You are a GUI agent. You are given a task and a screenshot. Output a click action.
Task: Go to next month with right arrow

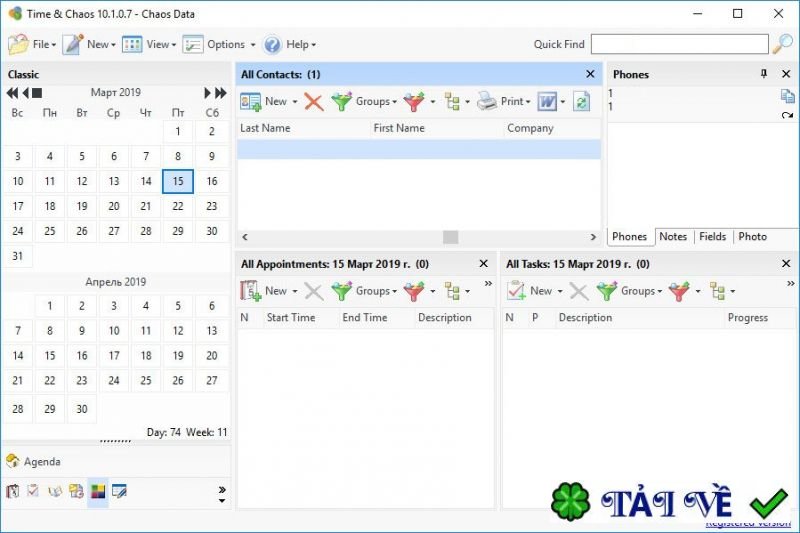point(207,93)
